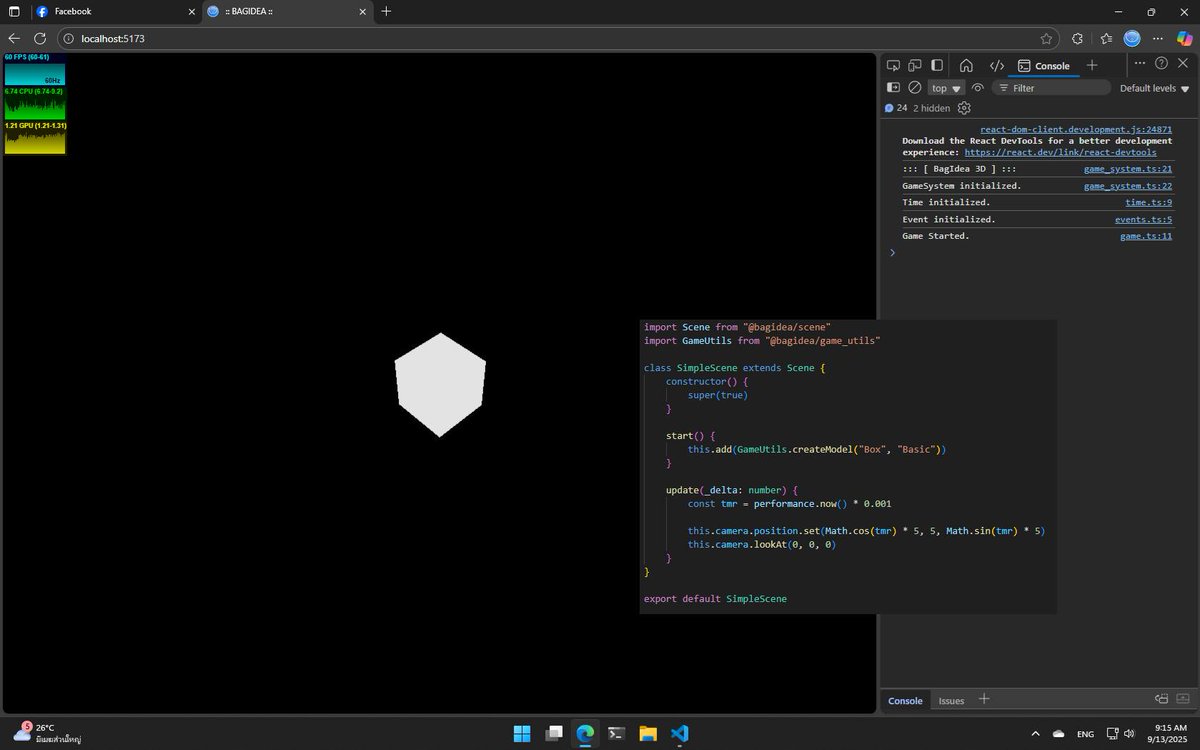1200x750 pixels.
Task: Open the Copilot sidebar
Action: click(1184, 38)
